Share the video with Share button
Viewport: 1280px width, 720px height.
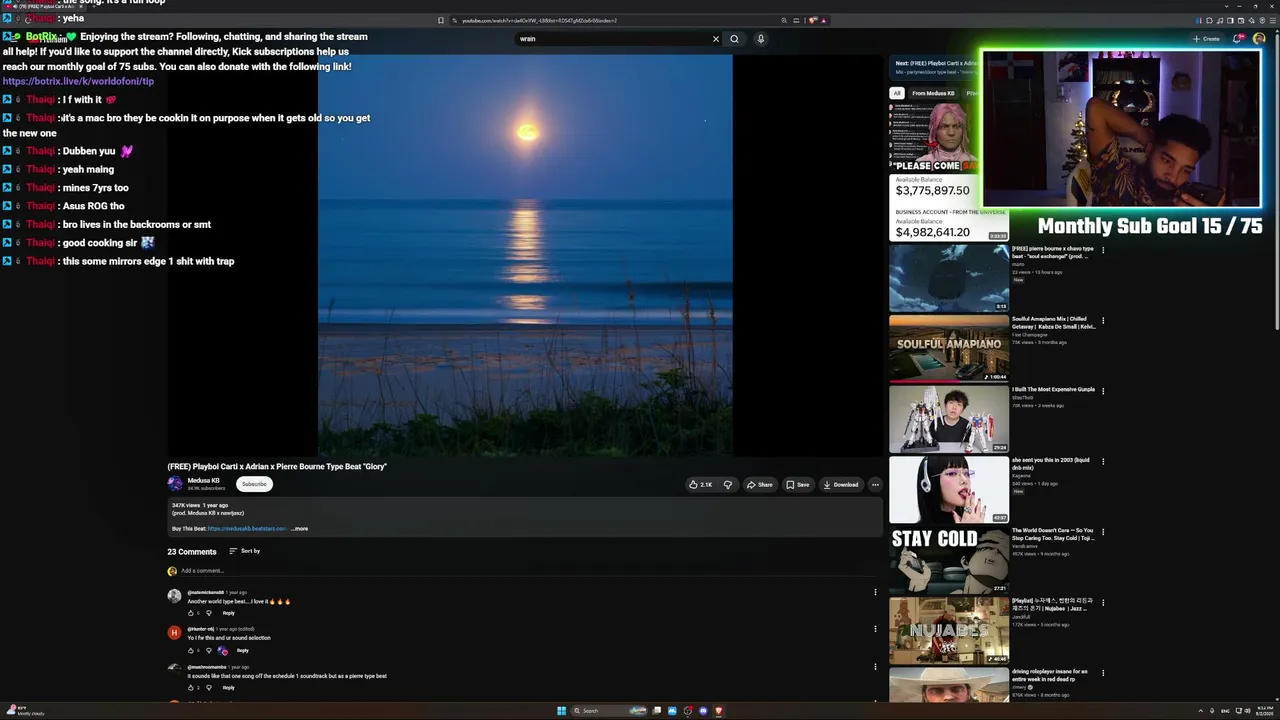coord(760,485)
